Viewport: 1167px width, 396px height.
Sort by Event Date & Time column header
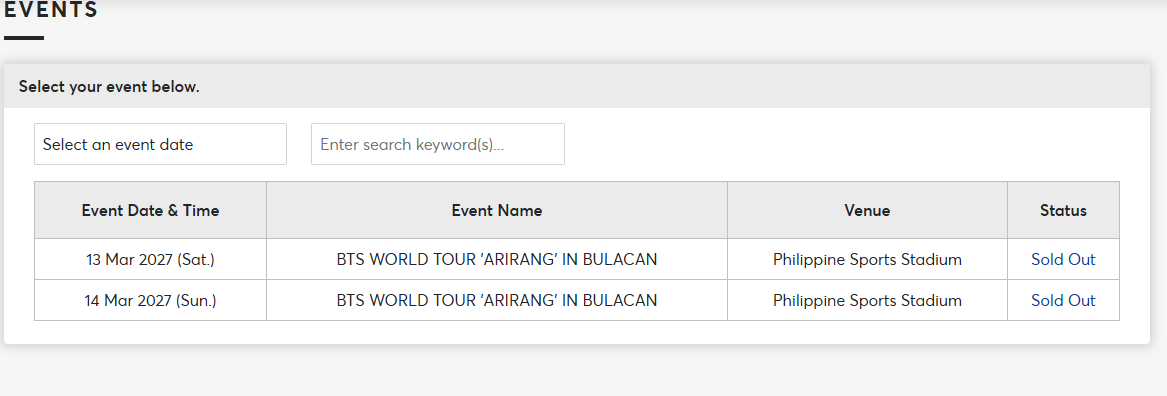tap(150, 211)
